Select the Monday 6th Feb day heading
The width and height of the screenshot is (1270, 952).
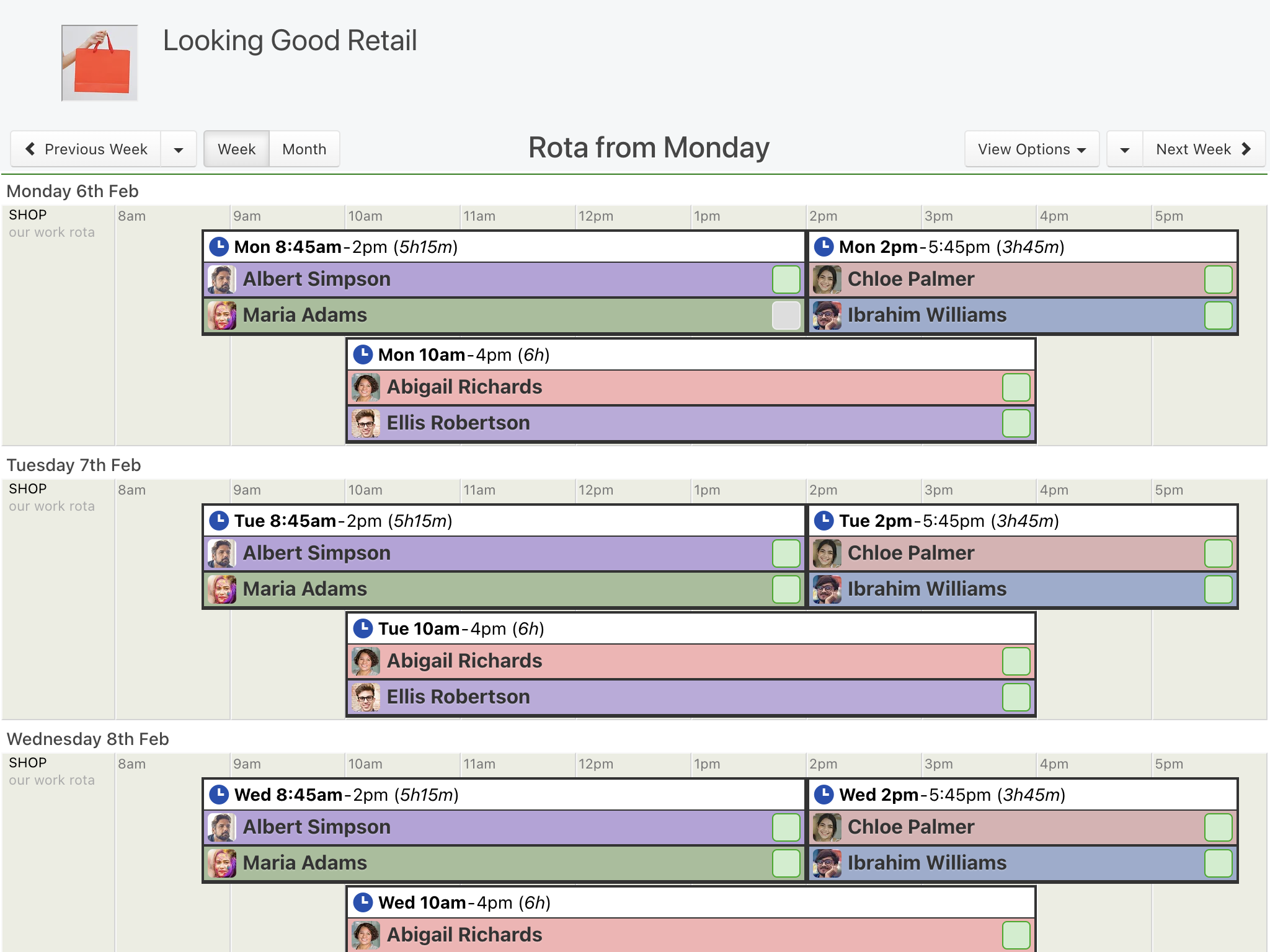coord(73,191)
